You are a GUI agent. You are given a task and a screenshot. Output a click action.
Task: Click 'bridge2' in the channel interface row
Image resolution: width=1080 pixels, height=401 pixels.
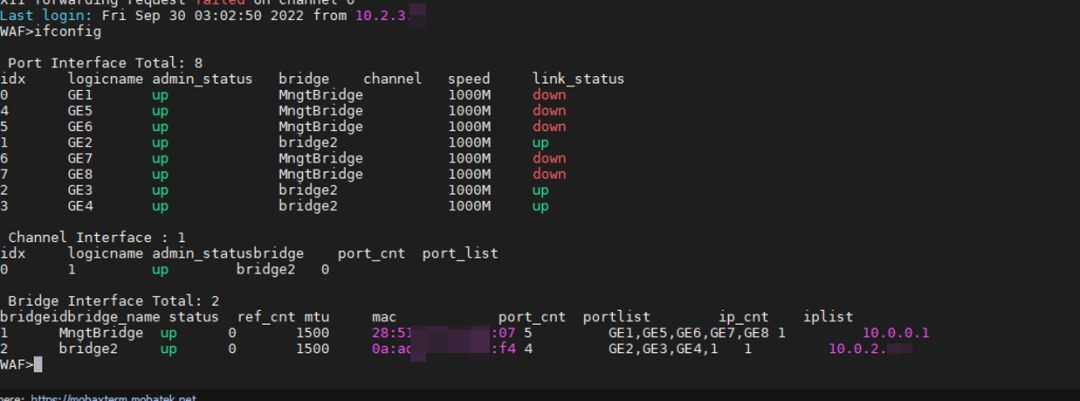pos(266,269)
